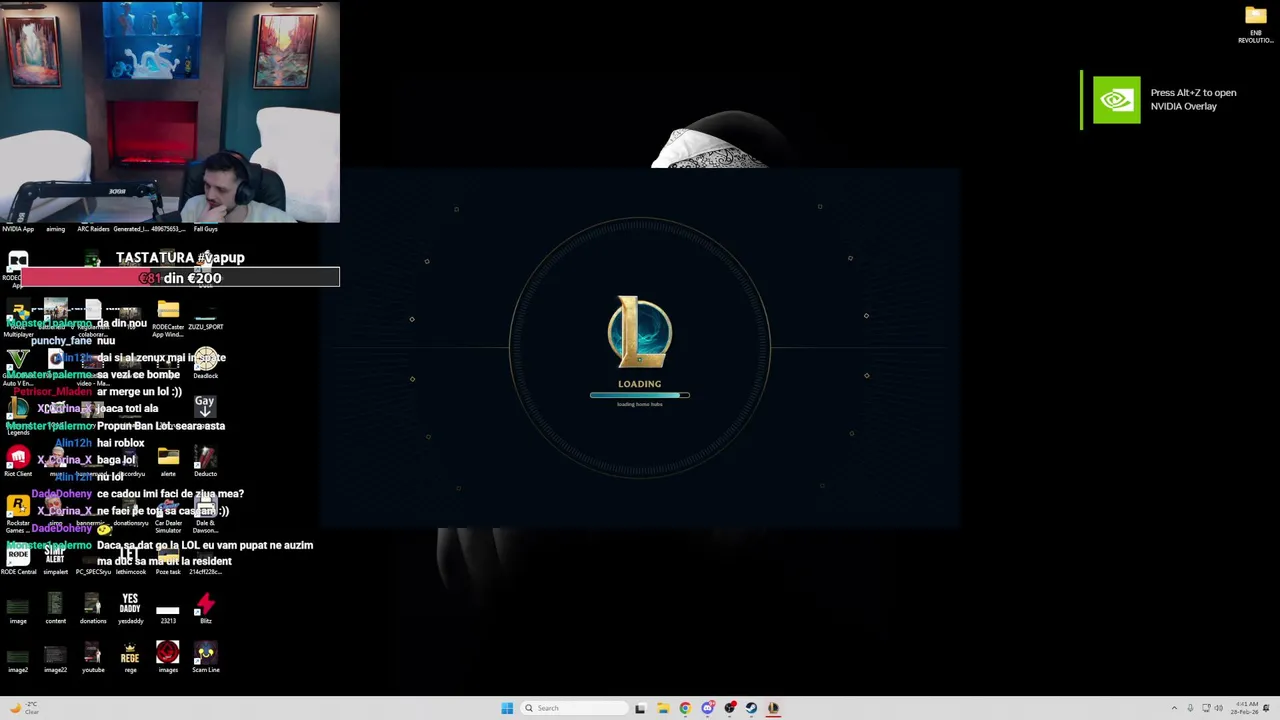The height and width of the screenshot is (720, 1280).
Task: Open the taskbar clock and date
Action: pos(1245,708)
